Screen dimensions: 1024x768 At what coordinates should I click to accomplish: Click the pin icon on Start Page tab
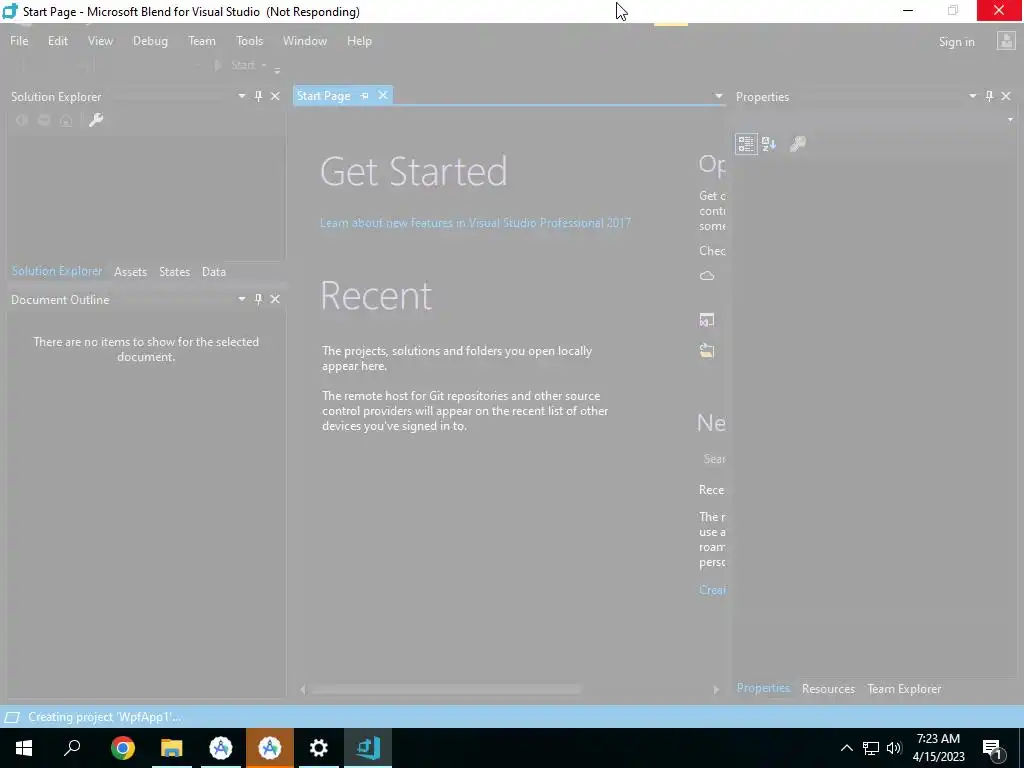pyautogui.click(x=365, y=95)
